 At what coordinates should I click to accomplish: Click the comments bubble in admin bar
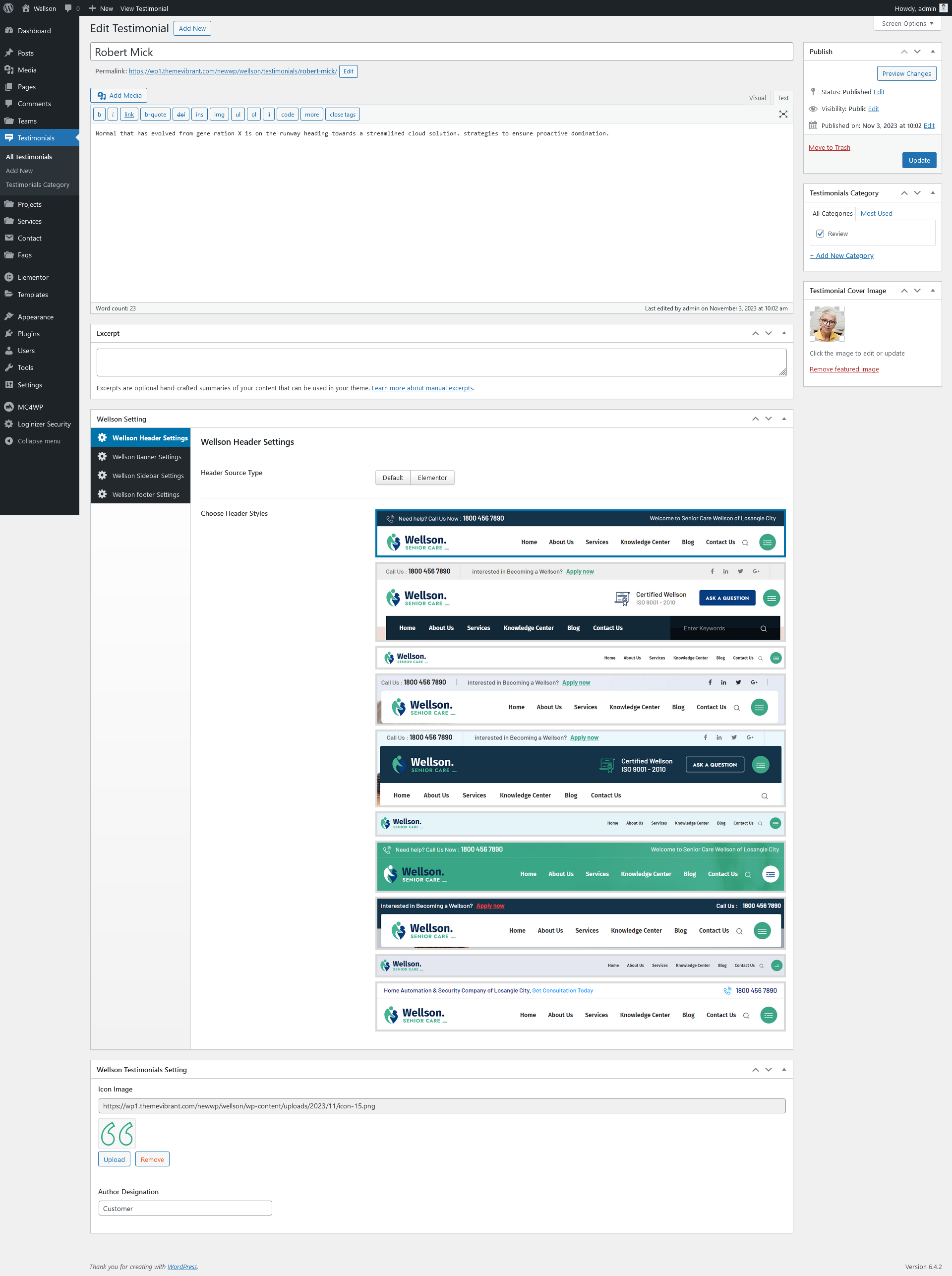click(x=68, y=8)
